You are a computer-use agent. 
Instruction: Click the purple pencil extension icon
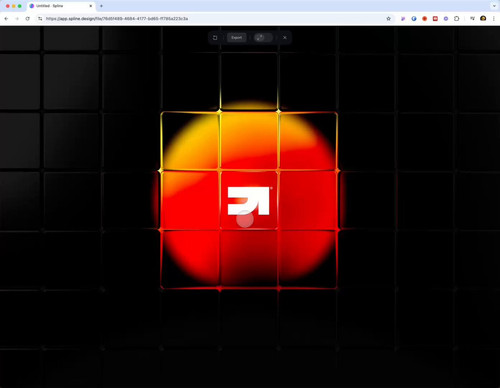pyautogui.click(x=403, y=19)
